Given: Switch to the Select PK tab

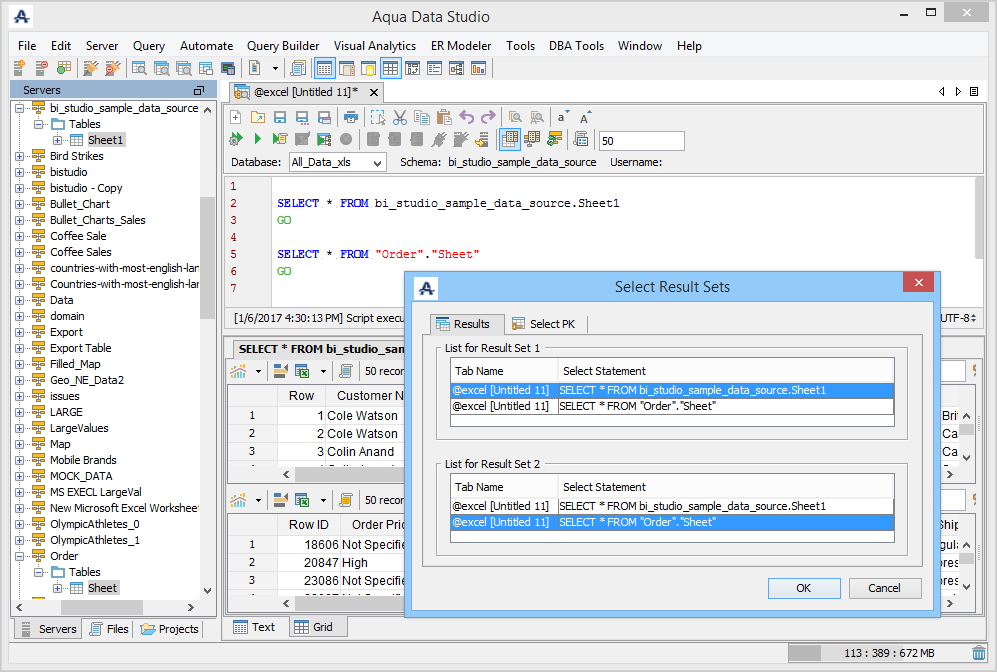Looking at the screenshot, I should (549, 324).
